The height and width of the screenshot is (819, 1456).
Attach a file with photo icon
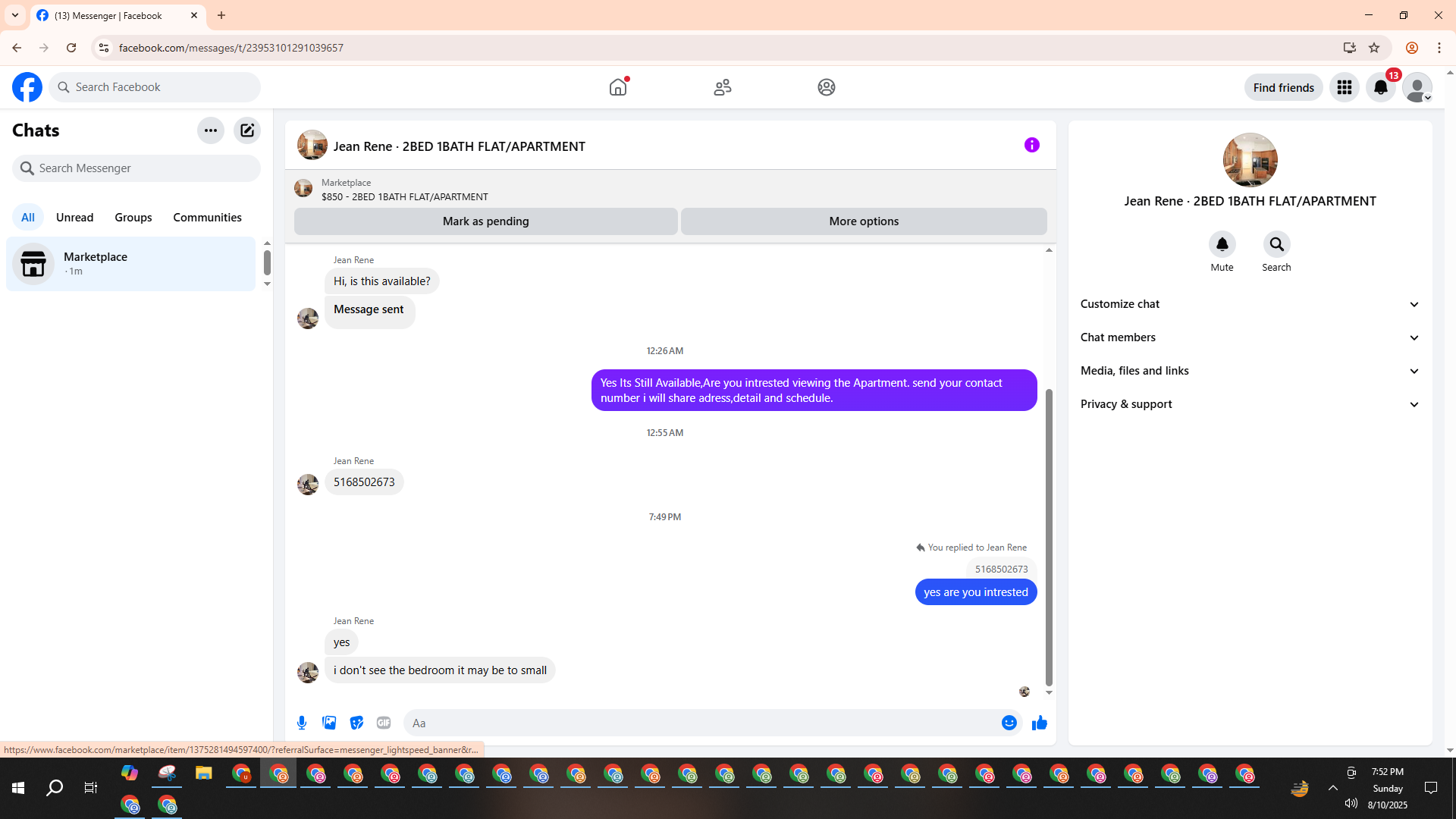(329, 723)
